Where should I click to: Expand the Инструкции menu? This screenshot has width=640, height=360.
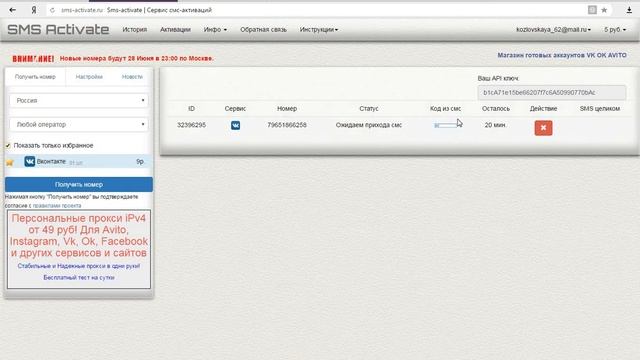(319, 29)
